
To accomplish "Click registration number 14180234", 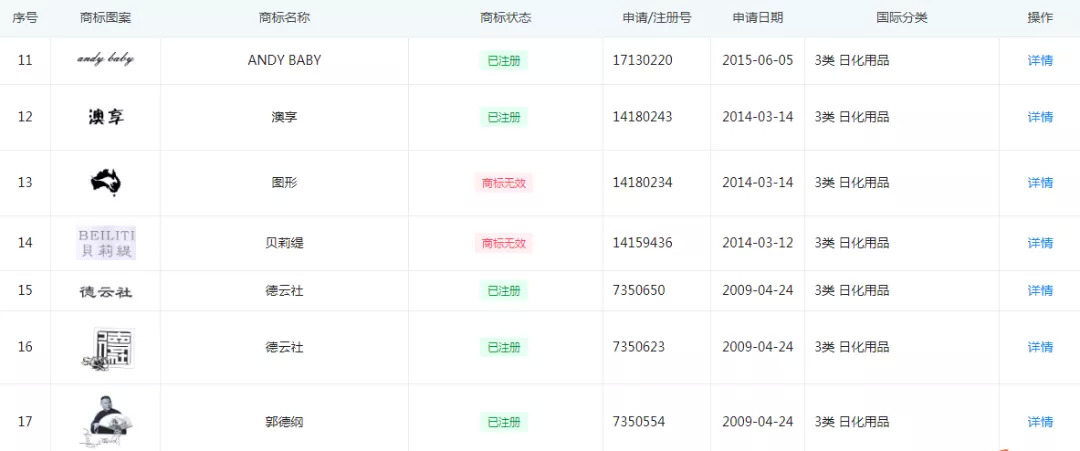I will click(643, 182).
